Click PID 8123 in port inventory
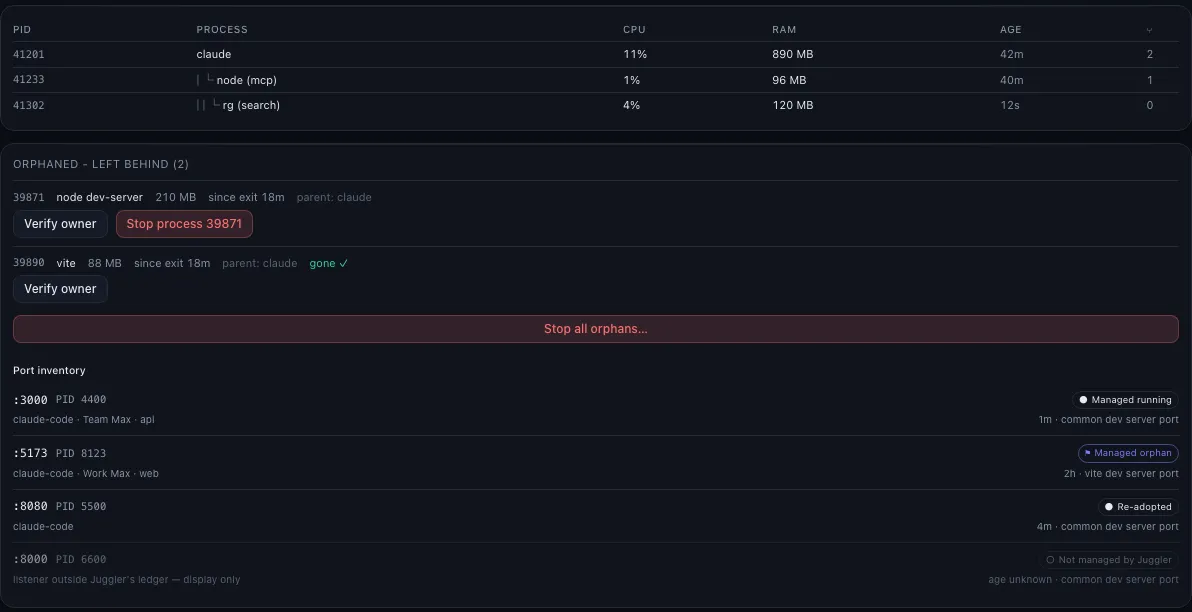Image resolution: width=1192 pixels, height=612 pixels. coord(81,453)
